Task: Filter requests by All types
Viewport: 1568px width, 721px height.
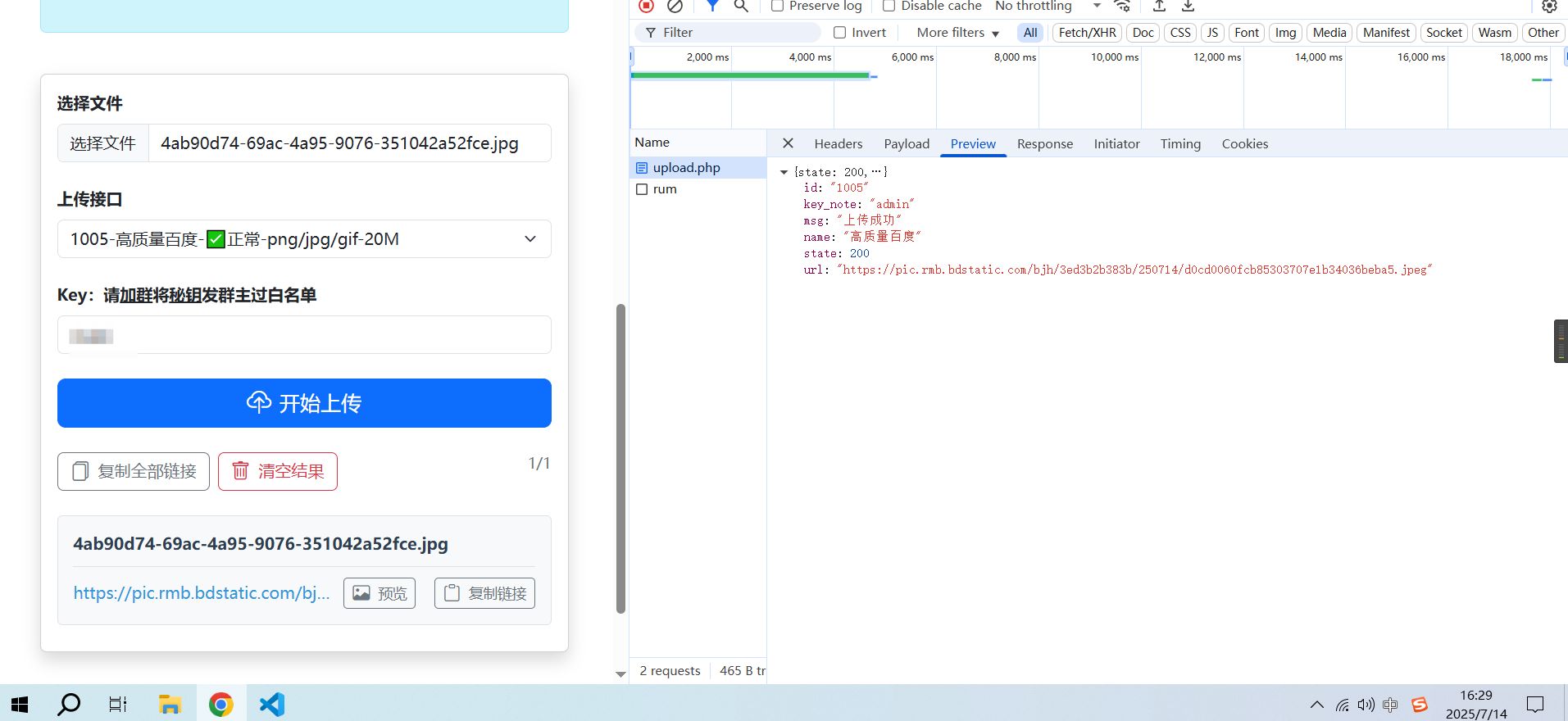Action: 1030,33
